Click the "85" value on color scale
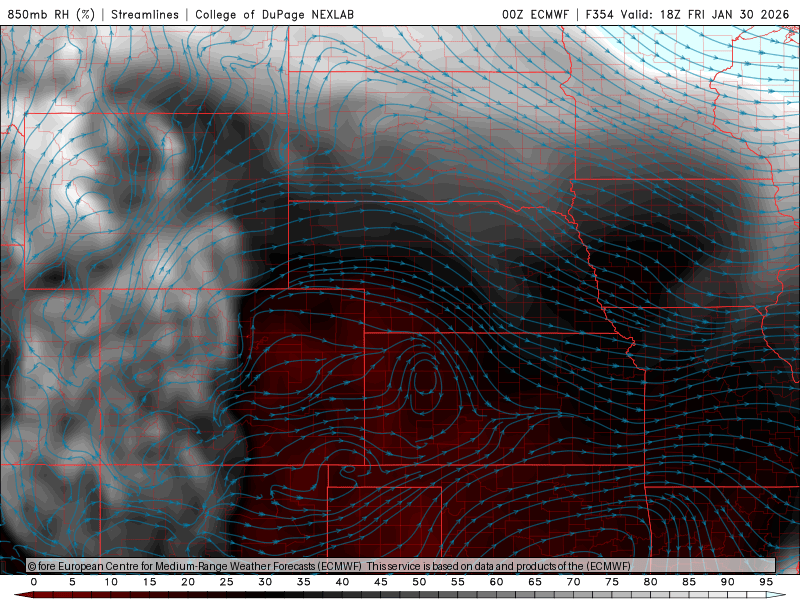Screen dimensions: 800x600 click(689, 582)
